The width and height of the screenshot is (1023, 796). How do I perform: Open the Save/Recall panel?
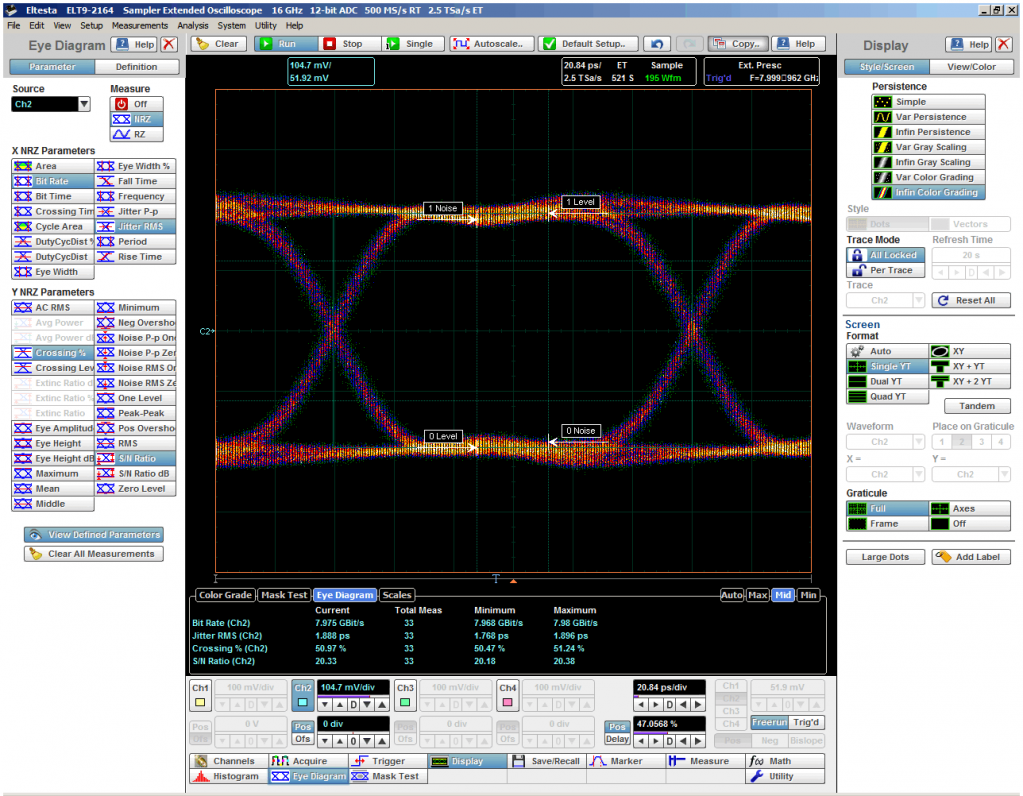click(x=547, y=761)
